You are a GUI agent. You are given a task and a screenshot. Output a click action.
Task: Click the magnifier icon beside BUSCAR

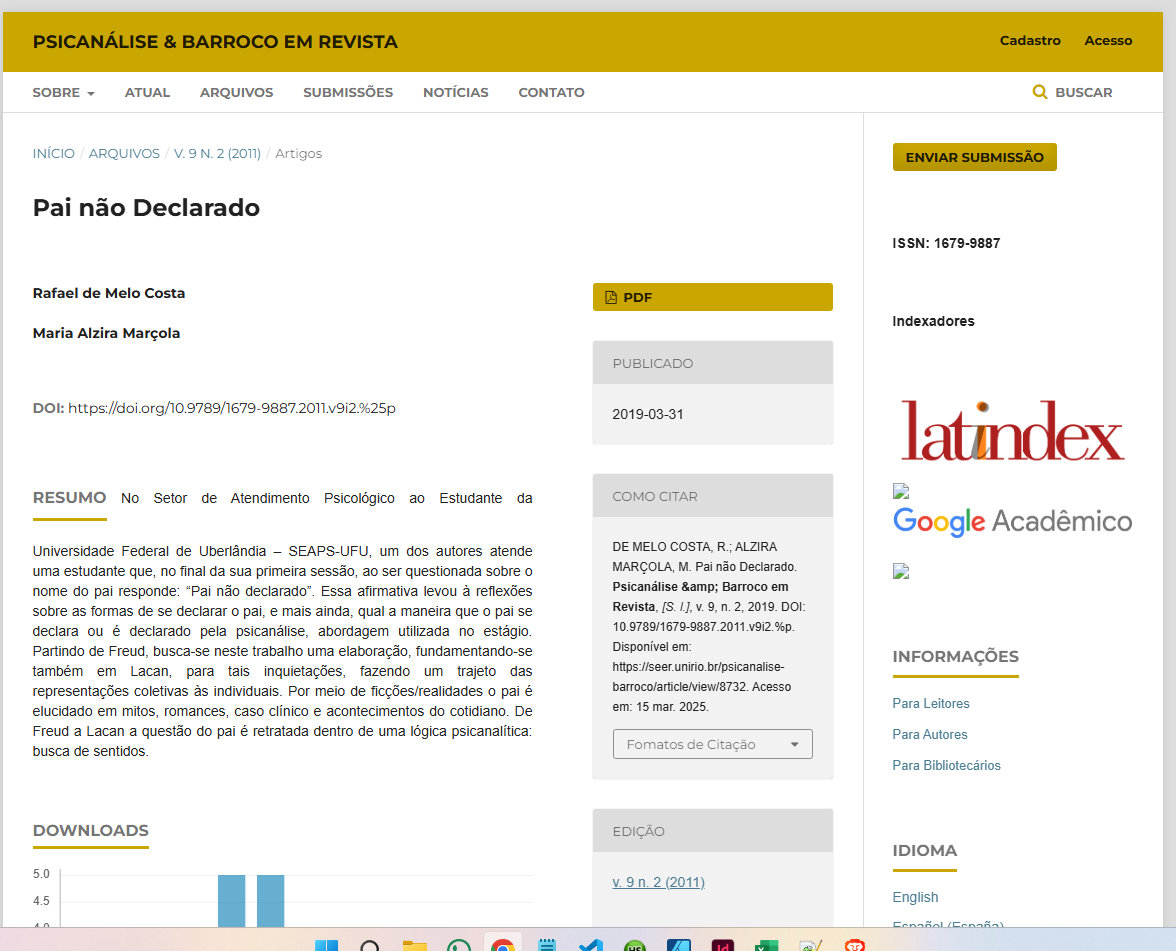[x=1040, y=92]
